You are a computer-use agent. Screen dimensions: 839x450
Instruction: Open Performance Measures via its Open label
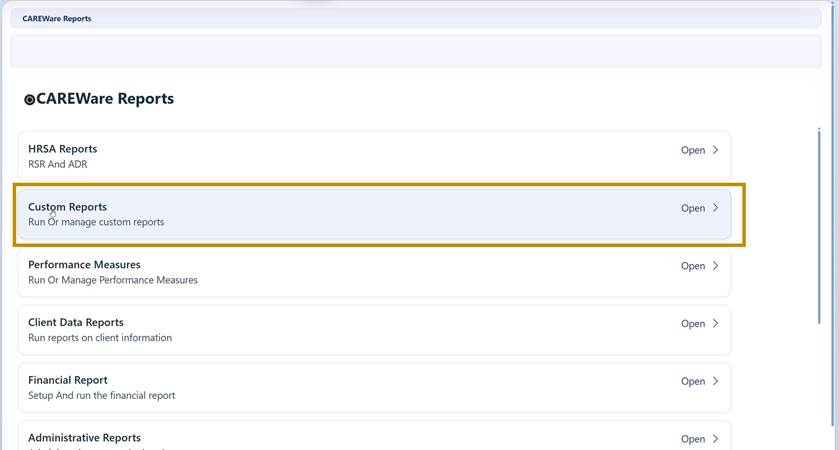(692, 266)
